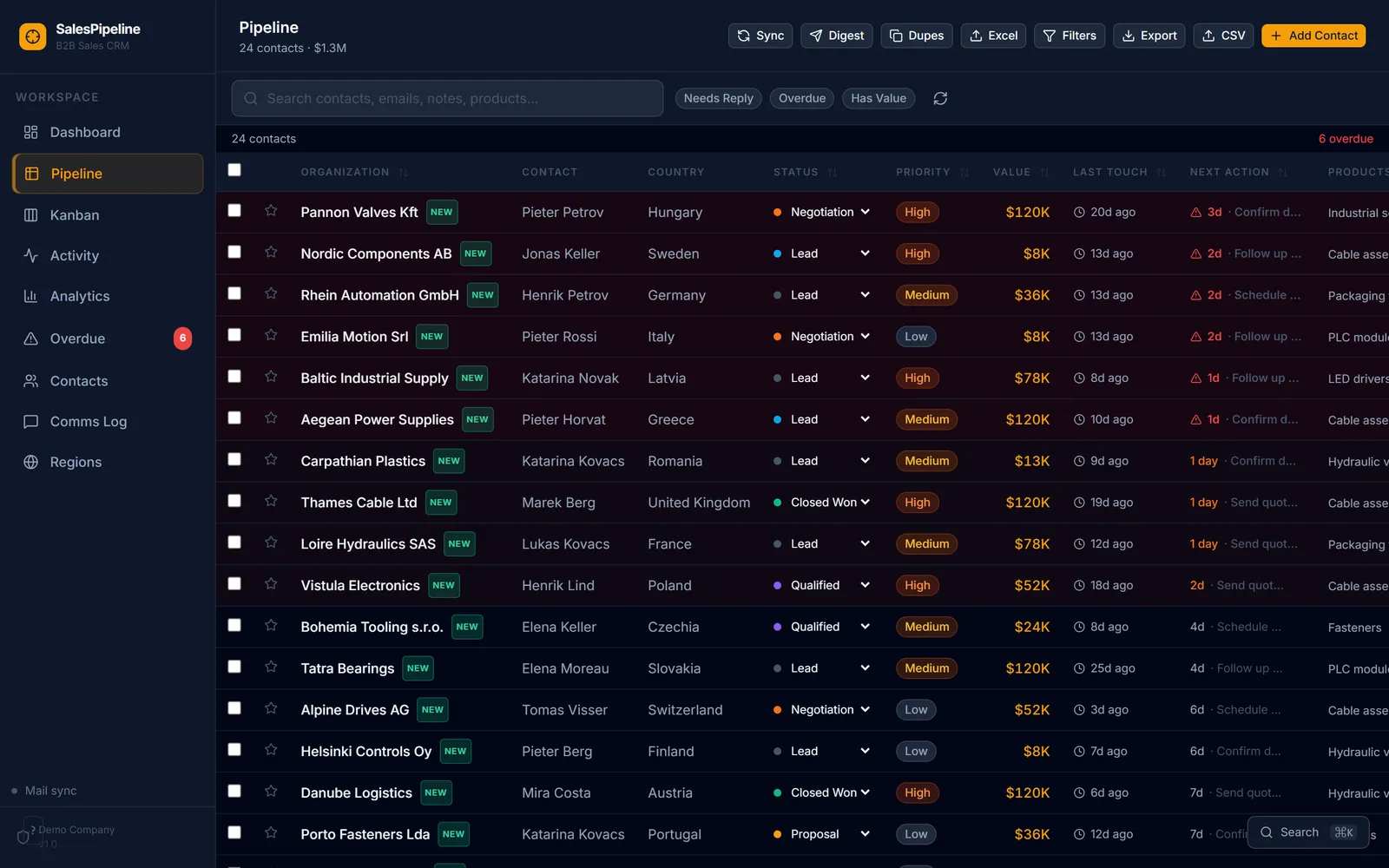Viewport: 1389px width, 868px height.
Task: Click the refresh icon beside Has Value
Action: coord(940,99)
